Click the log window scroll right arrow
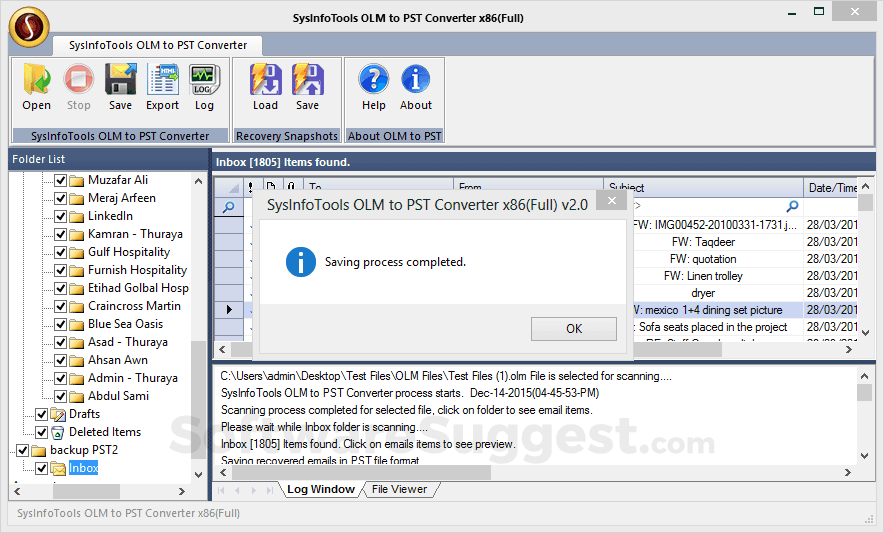This screenshot has height=533, width=884. 847,473
